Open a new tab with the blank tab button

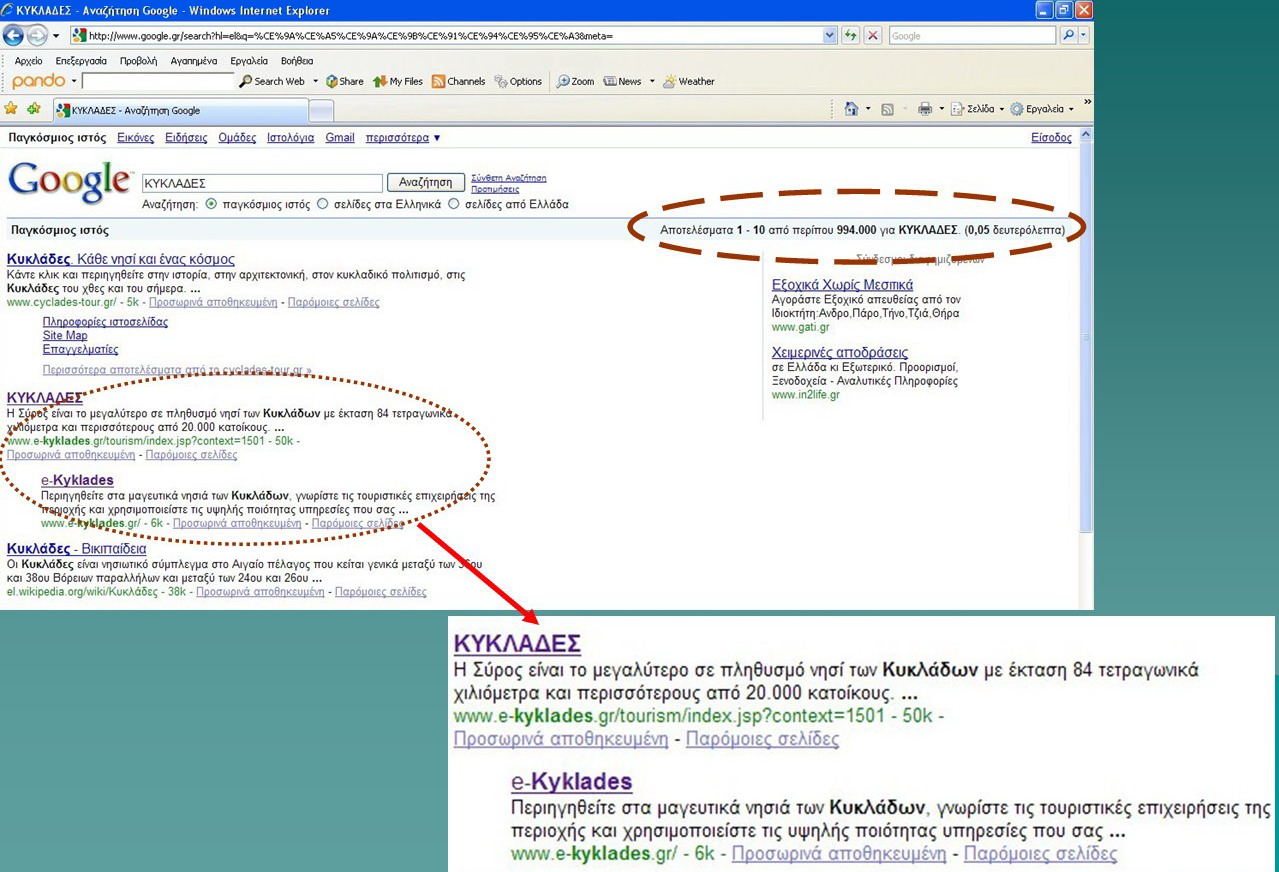[321, 110]
